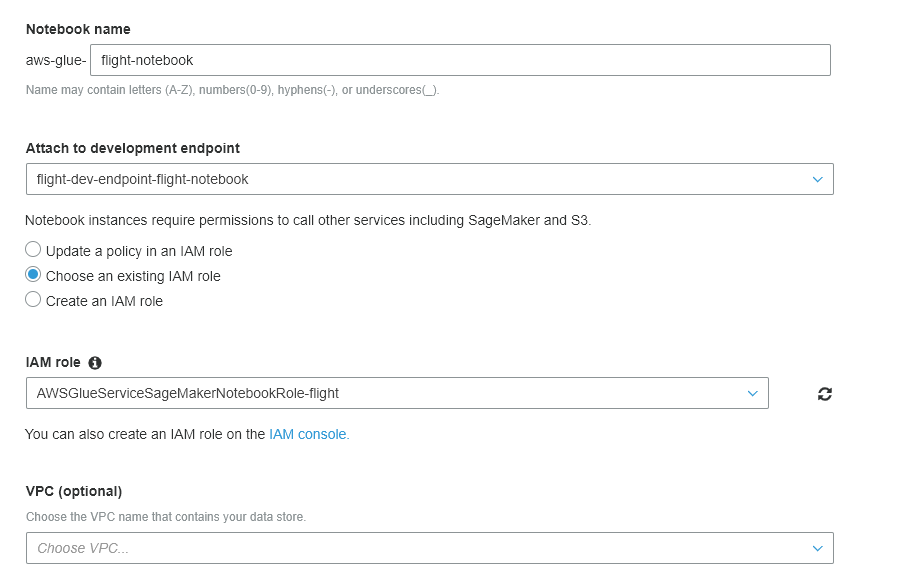Click the 'Attach to development endpoint' label
Viewport: 911px width, 585px height.
[133, 148]
